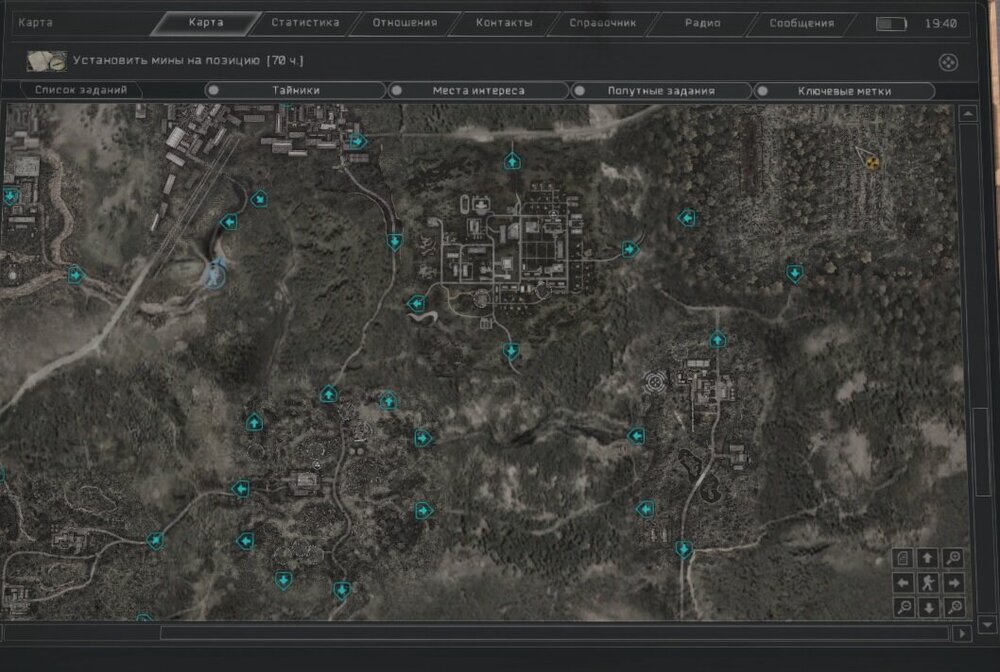The image size is (1000, 672).
Task: Click the vertical scrollbar down arrow
Action: pyautogui.click(x=987, y=625)
